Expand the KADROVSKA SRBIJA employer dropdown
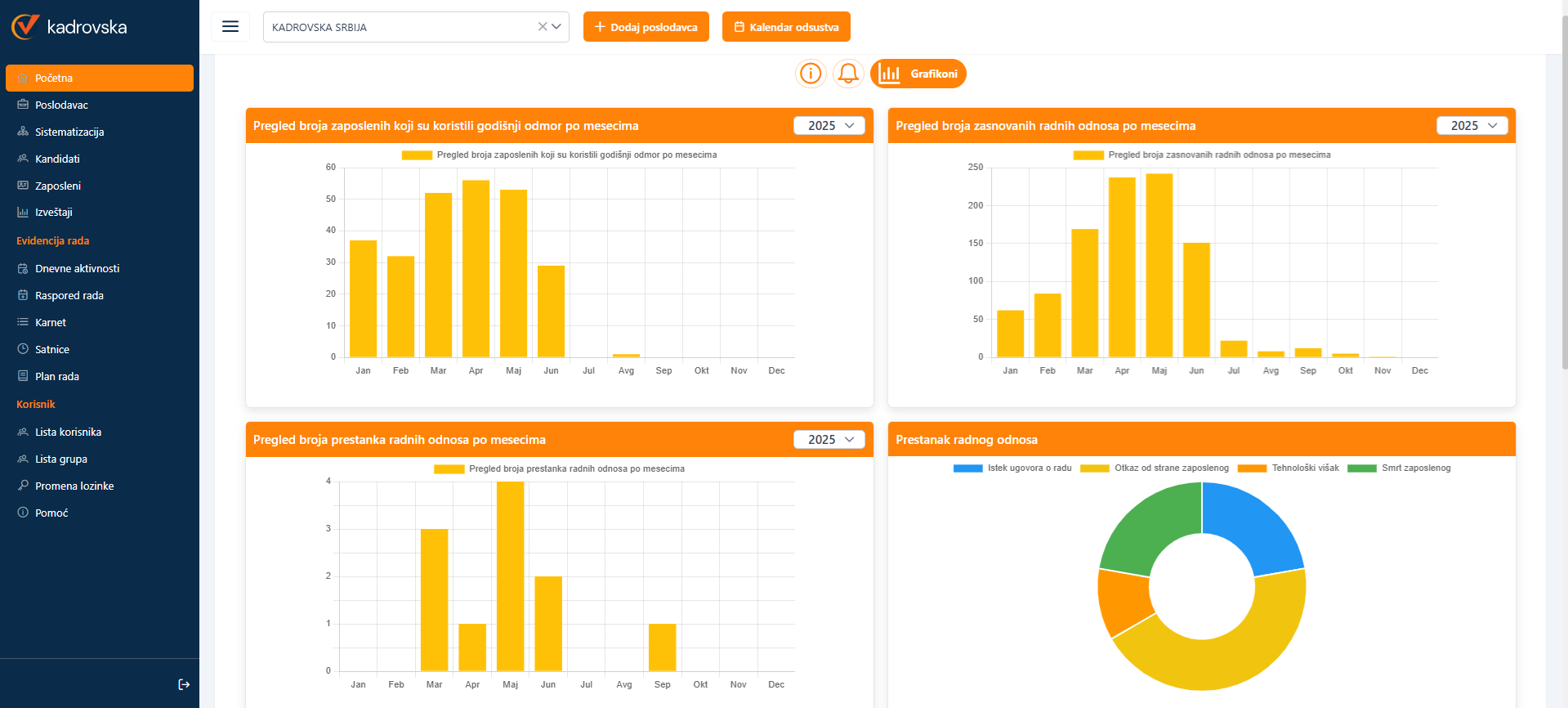The image size is (1568, 708). [556, 27]
